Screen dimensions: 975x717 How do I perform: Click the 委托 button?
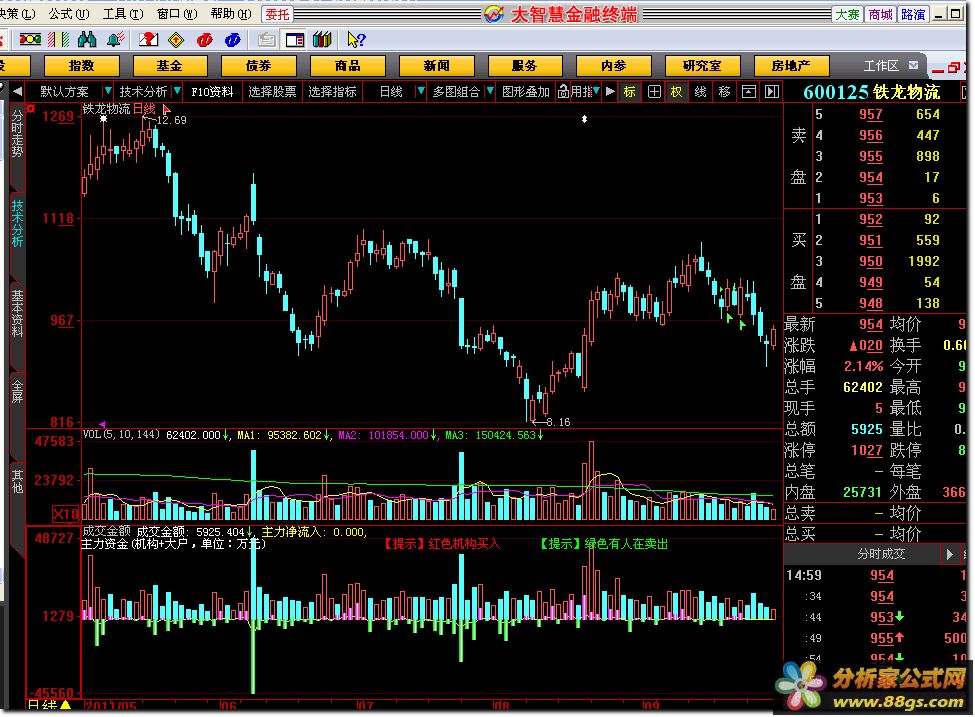coord(277,14)
